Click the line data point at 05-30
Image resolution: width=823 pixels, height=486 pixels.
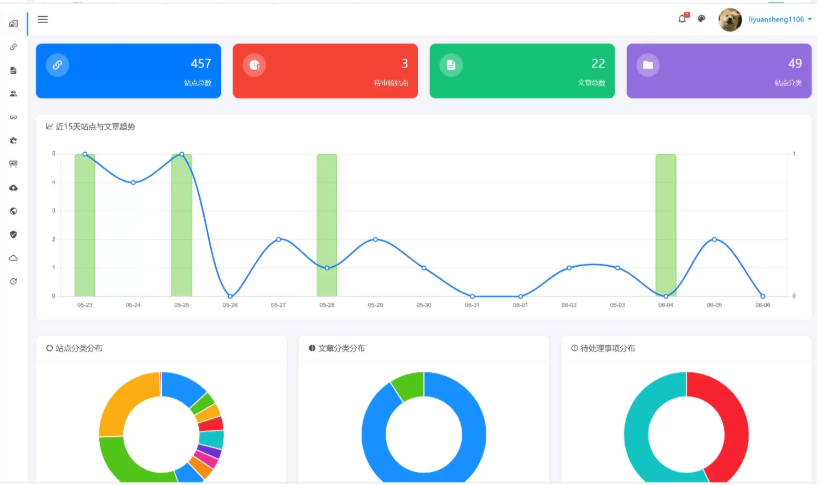coord(424,268)
